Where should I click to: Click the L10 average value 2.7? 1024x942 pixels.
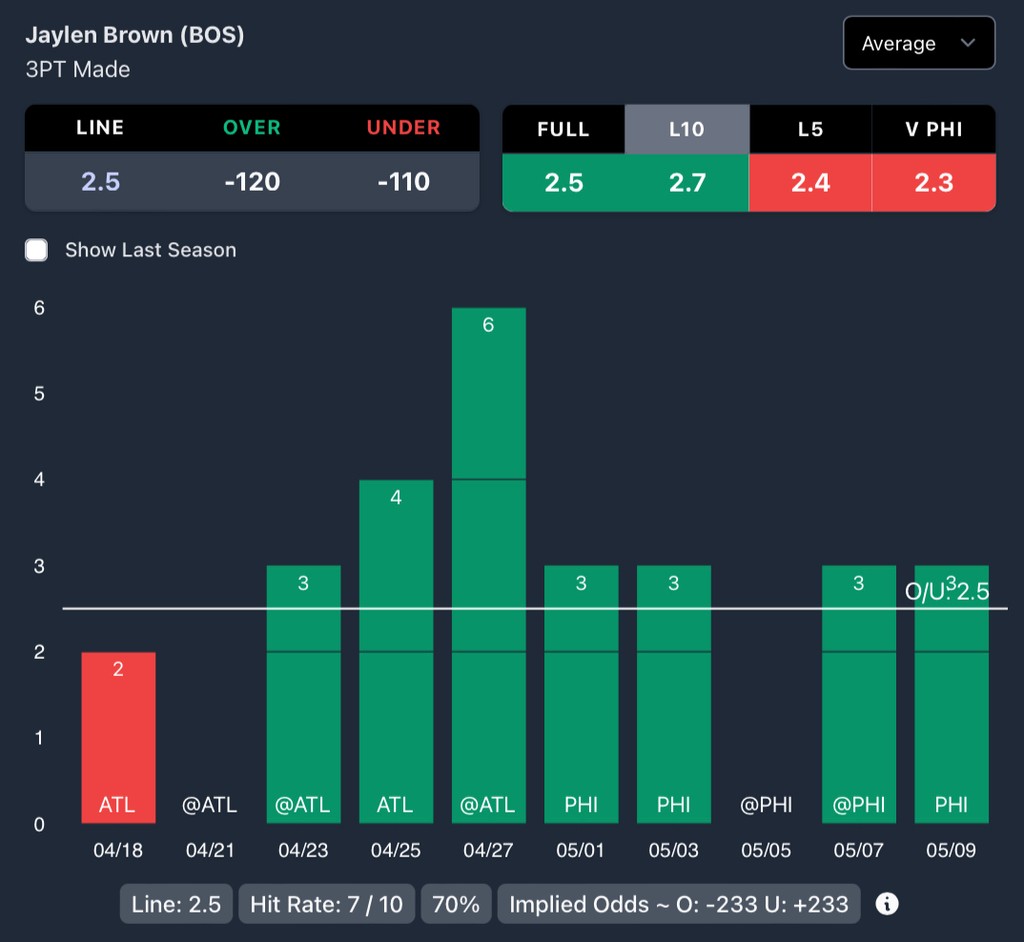[687, 183]
